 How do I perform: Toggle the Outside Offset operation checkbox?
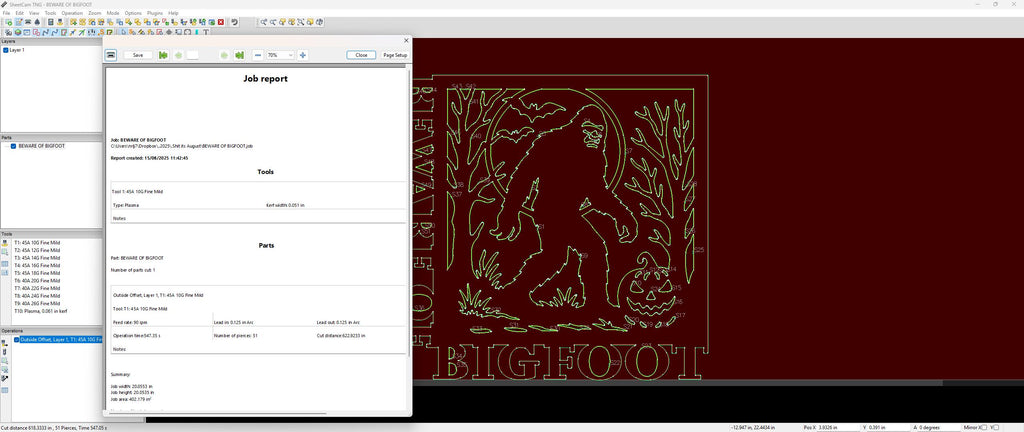point(17,339)
